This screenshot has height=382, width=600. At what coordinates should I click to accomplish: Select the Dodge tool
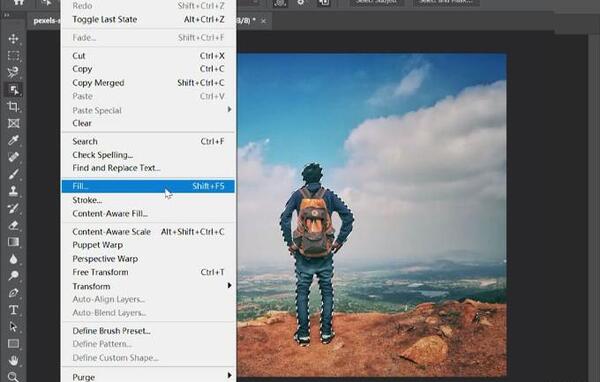point(13,276)
